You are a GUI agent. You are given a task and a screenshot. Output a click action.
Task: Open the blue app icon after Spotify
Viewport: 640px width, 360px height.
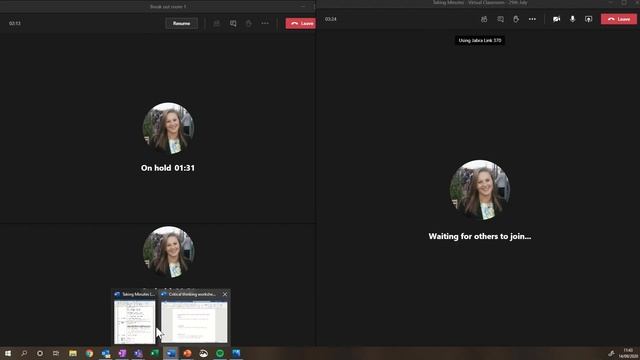[x=236, y=353]
